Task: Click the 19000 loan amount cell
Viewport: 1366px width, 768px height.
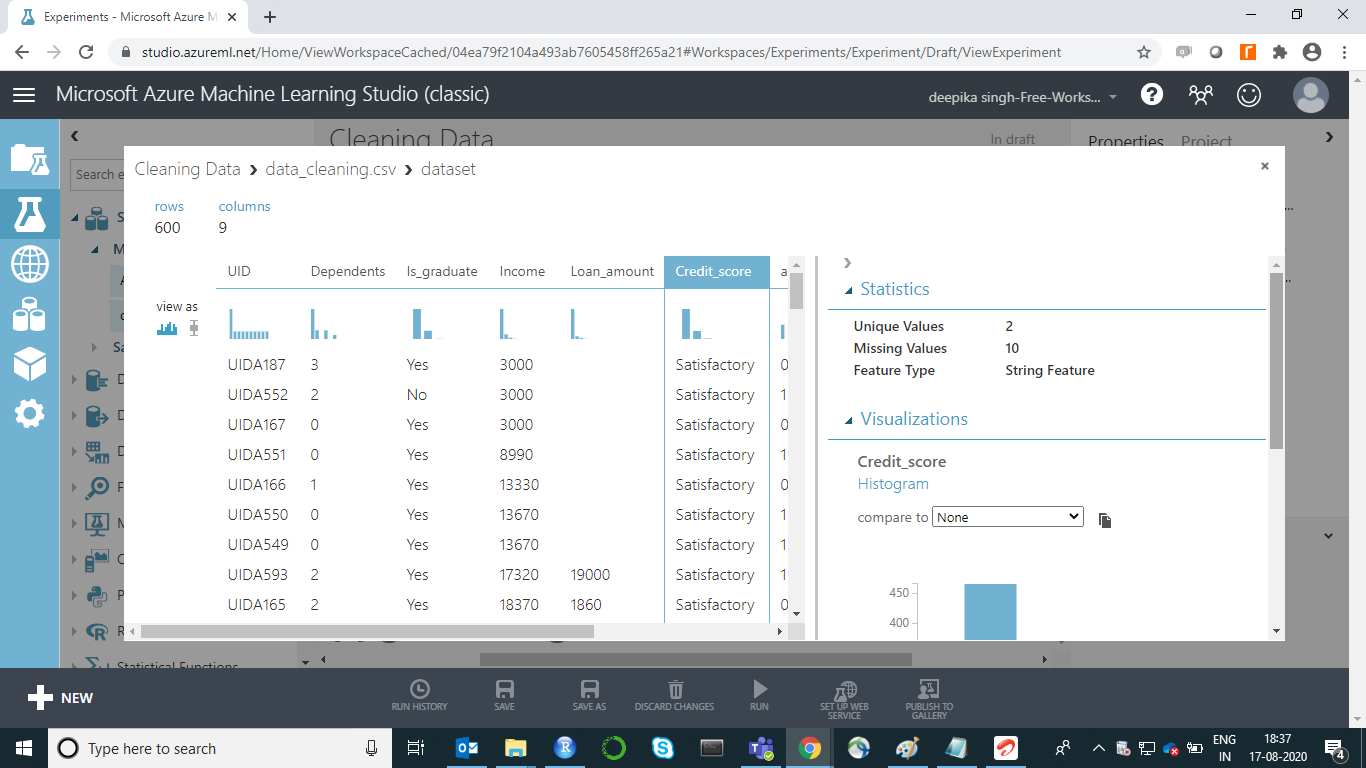Action: (591, 575)
